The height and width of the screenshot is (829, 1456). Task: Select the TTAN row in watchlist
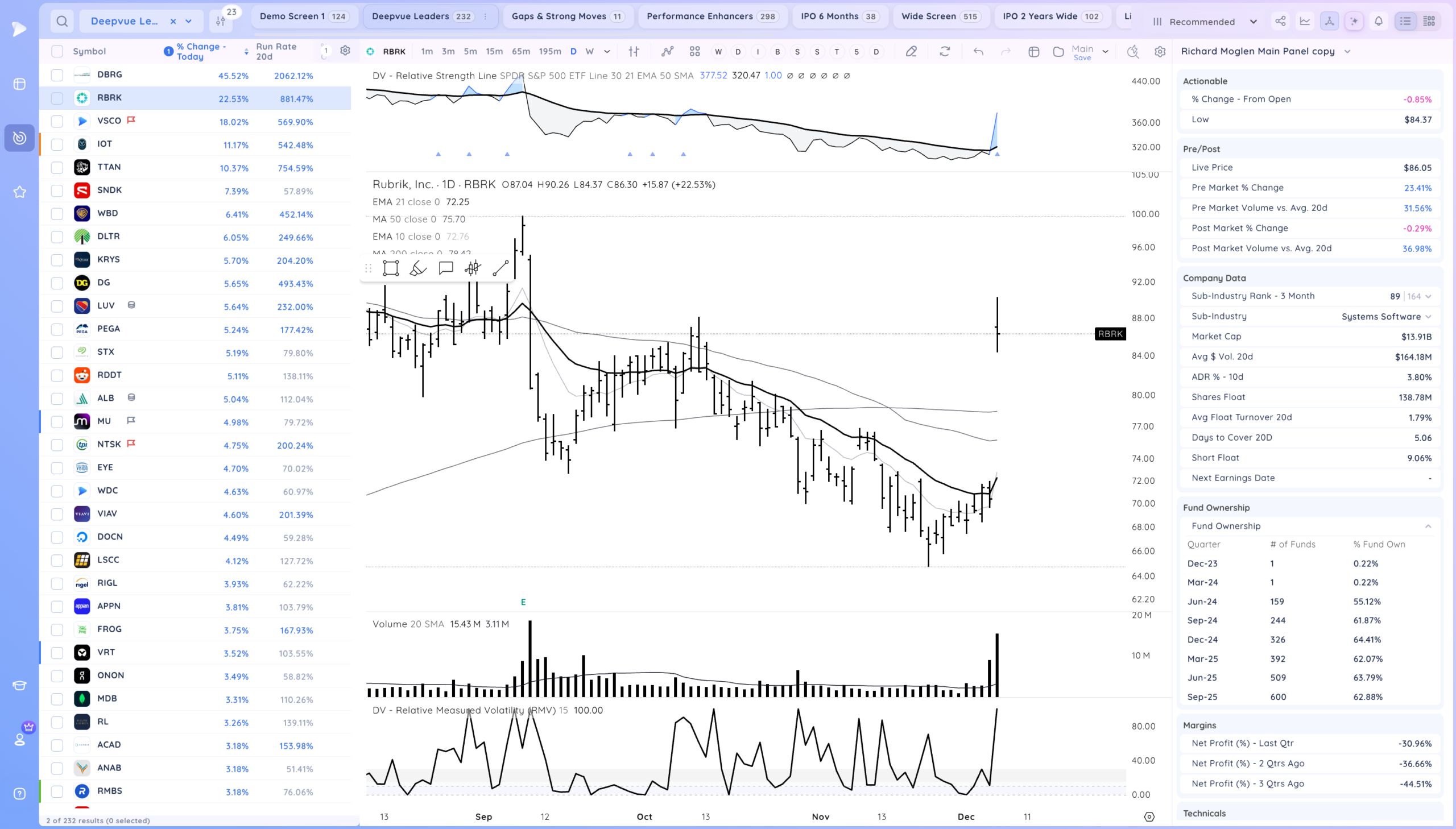(109, 167)
